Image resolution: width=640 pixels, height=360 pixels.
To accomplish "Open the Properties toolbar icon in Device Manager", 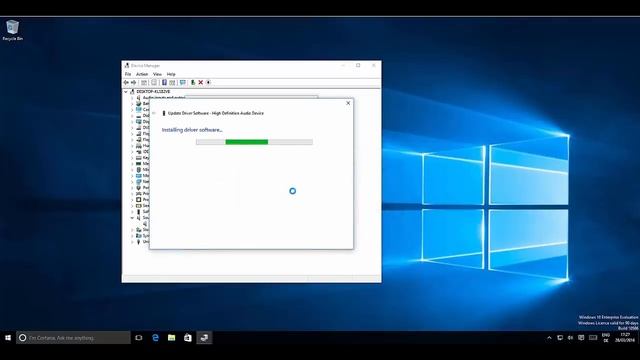I will 154,82.
